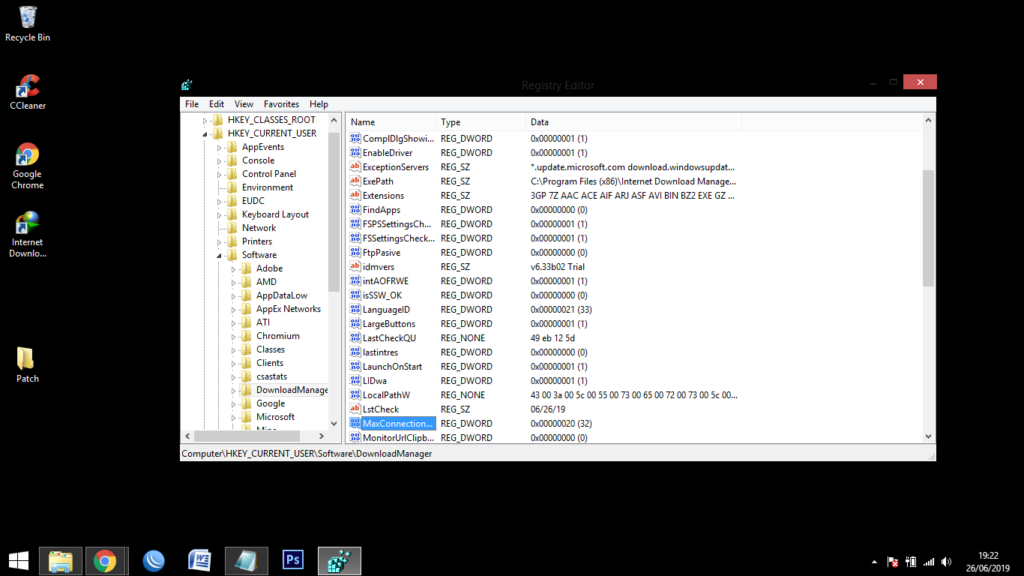Click the volume icon in system tray

(x=947, y=562)
